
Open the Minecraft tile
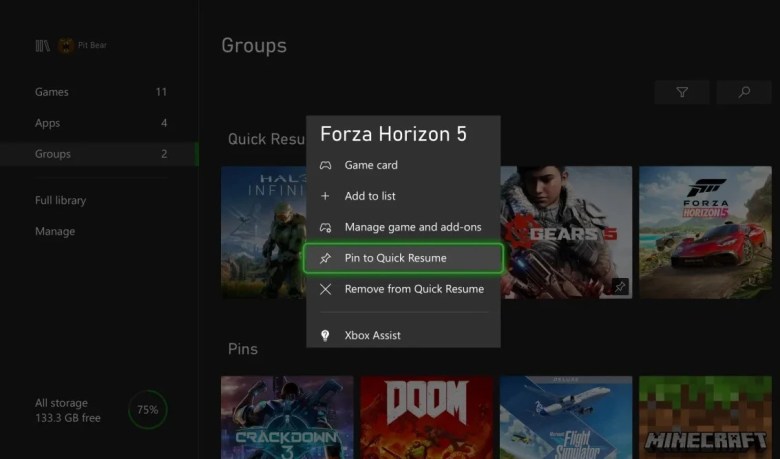pyautogui.click(x=705, y=417)
